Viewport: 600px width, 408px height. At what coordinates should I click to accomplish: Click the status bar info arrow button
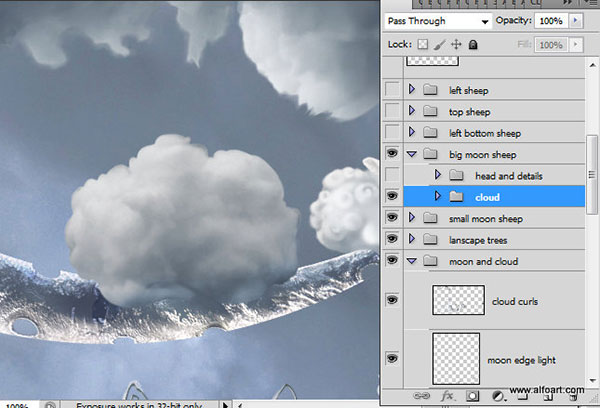(226, 405)
